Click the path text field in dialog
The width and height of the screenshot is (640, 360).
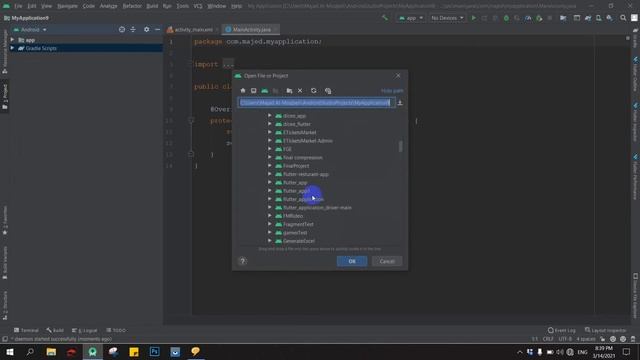(316, 102)
